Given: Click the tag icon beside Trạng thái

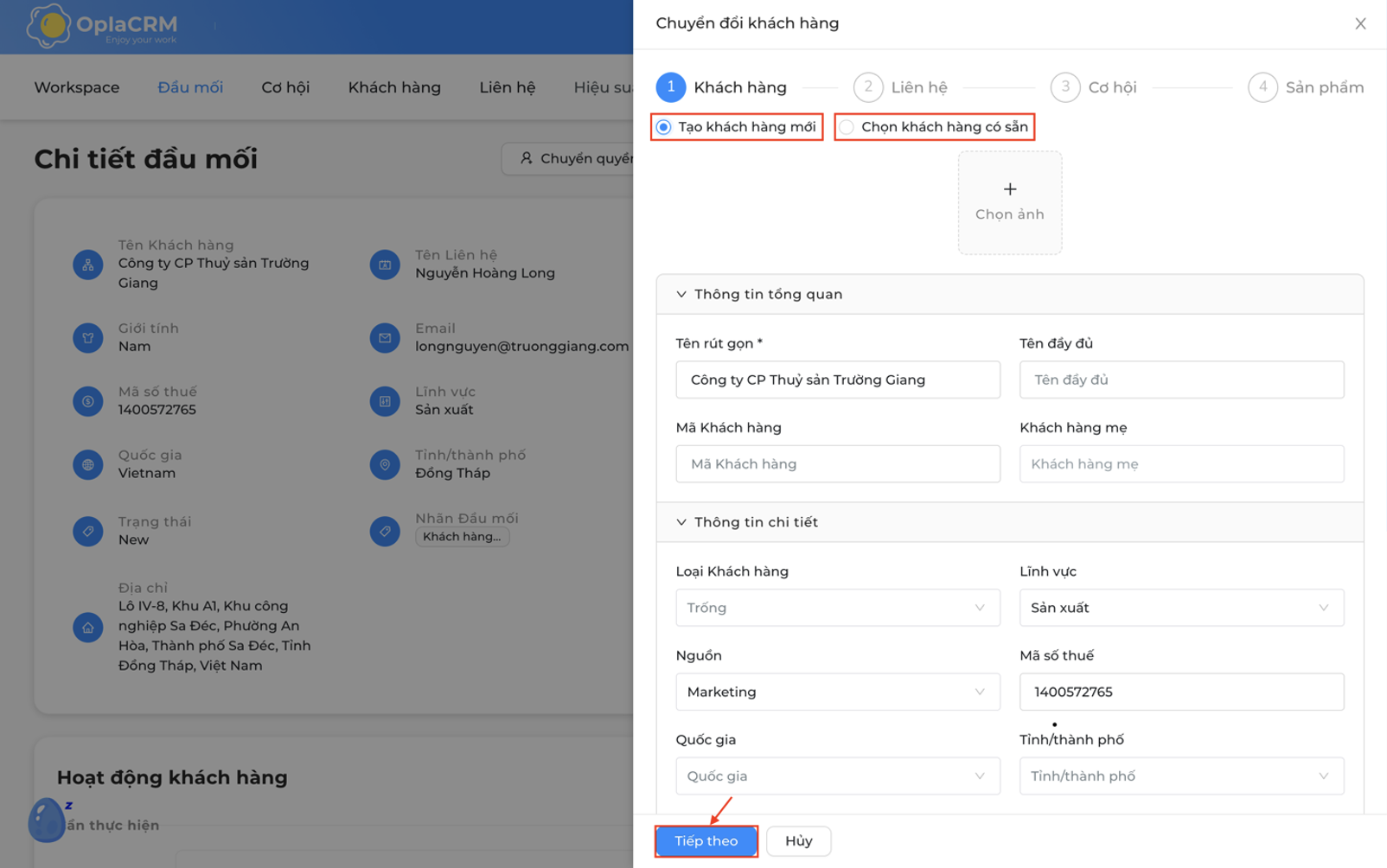Looking at the screenshot, I should (x=88, y=531).
